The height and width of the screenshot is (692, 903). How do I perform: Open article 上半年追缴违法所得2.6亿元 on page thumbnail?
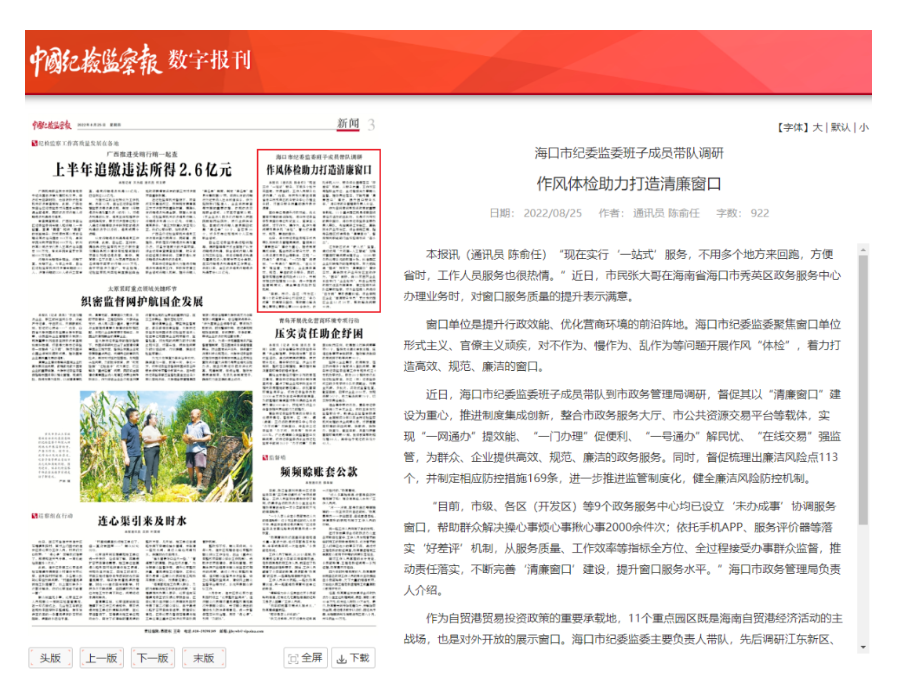click(142, 170)
